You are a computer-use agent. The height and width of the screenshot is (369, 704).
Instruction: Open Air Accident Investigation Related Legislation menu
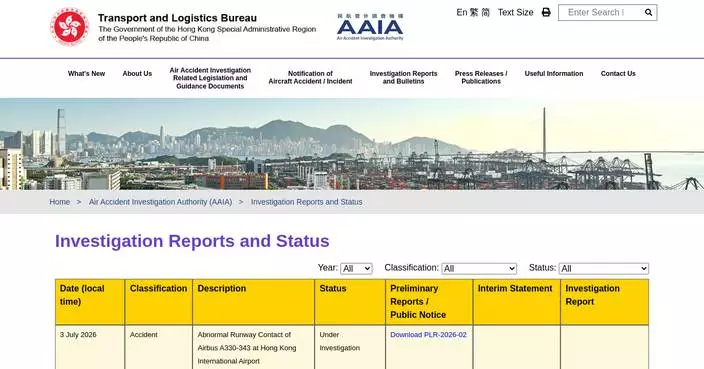click(210, 78)
